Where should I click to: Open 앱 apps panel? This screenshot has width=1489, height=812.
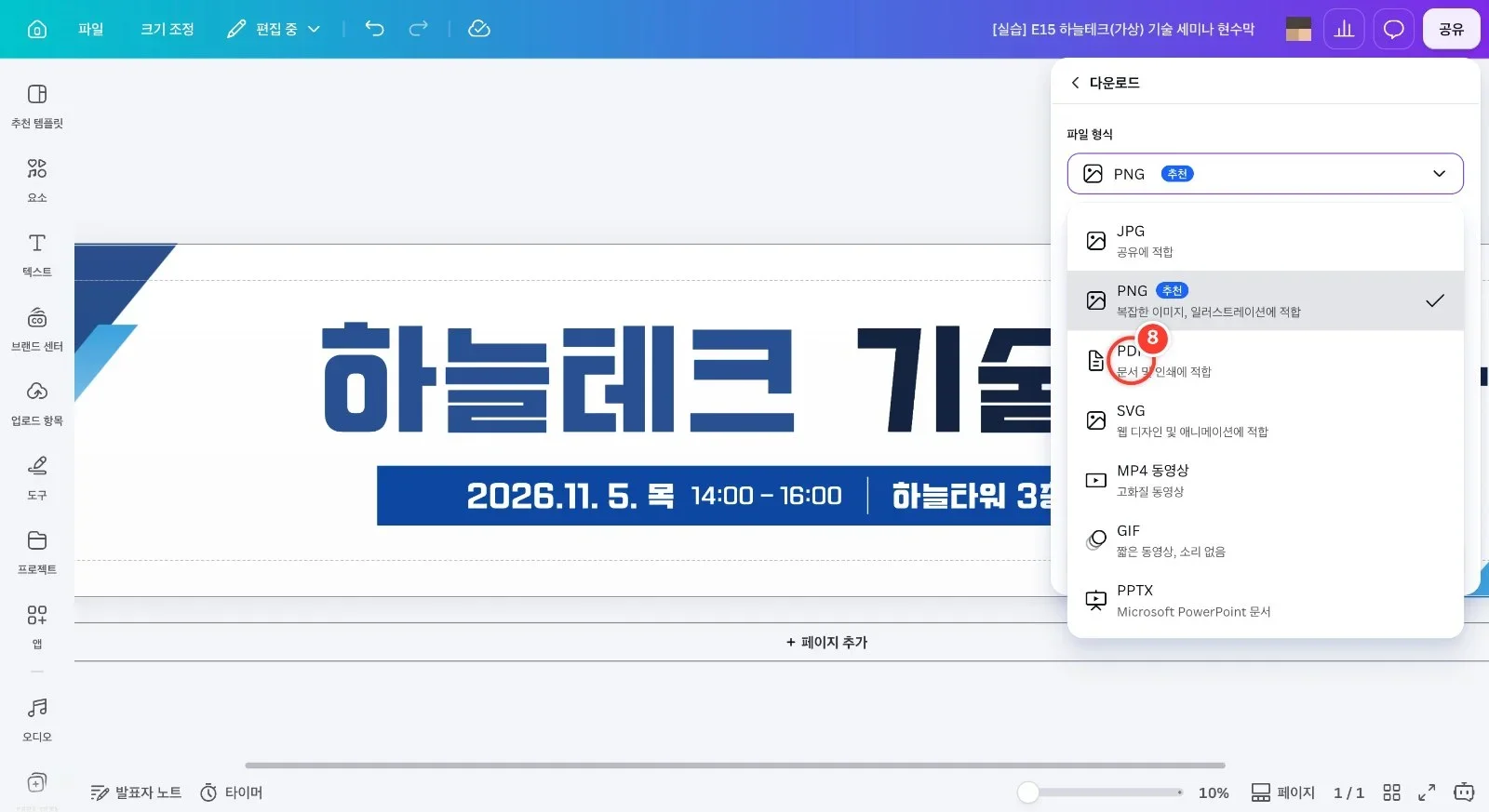pos(37,627)
